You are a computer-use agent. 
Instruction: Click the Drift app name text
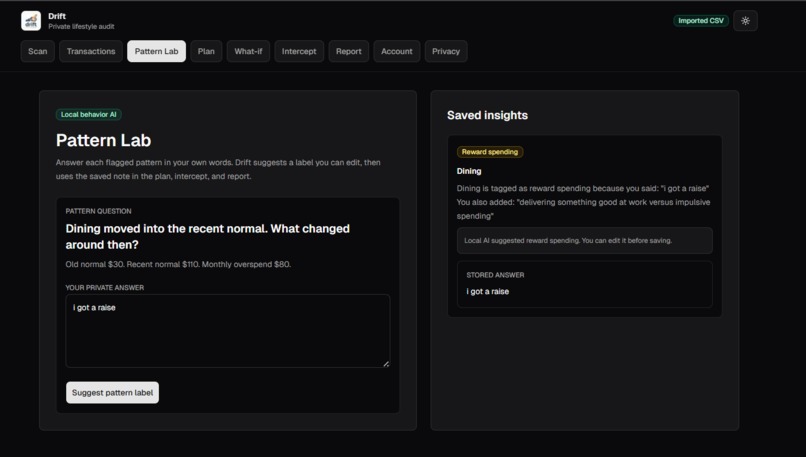click(57, 16)
